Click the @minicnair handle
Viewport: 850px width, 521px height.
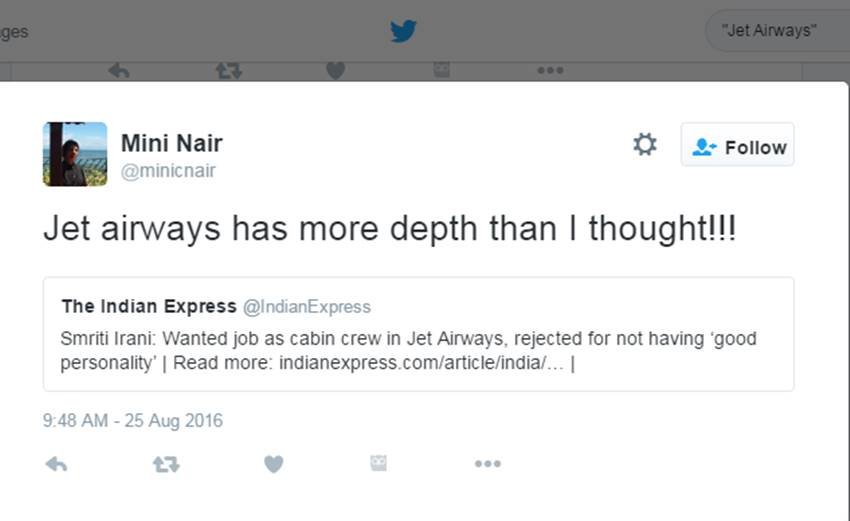pyautogui.click(x=168, y=171)
